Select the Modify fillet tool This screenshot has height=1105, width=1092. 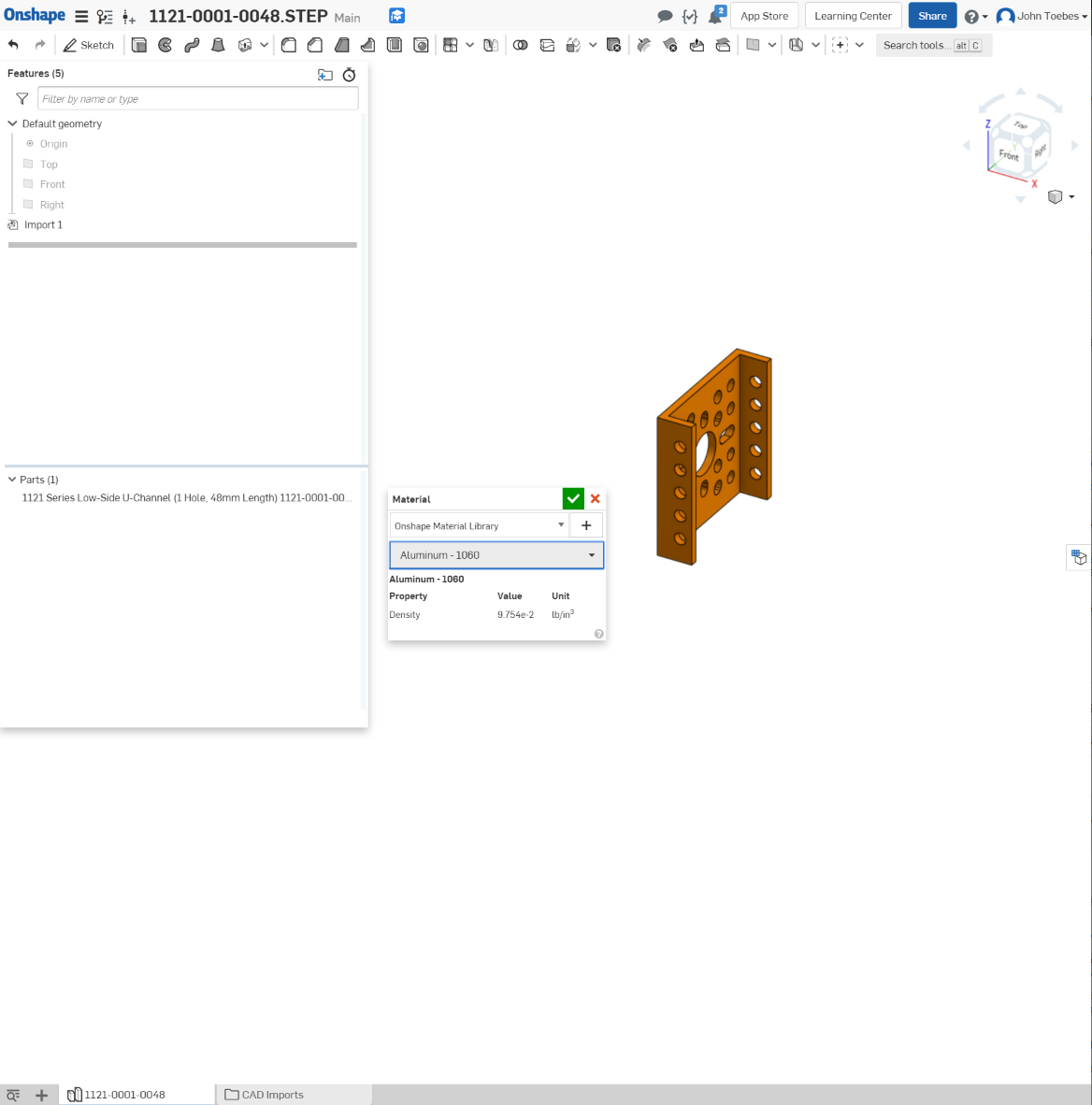[x=643, y=45]
